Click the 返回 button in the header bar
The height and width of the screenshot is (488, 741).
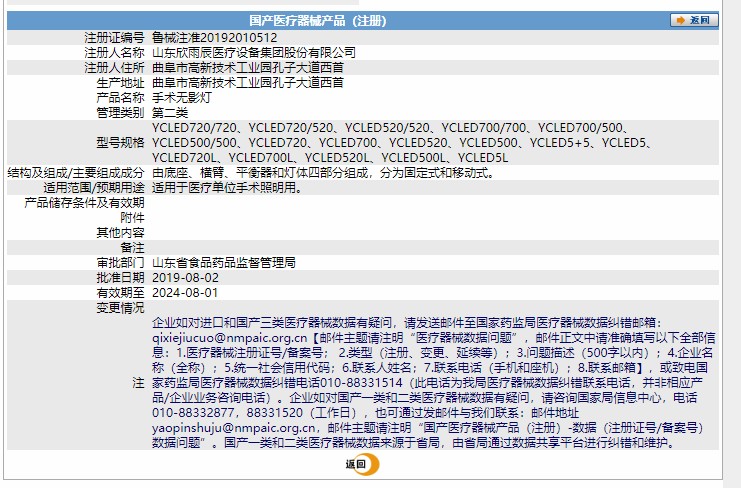coord(694,20)
